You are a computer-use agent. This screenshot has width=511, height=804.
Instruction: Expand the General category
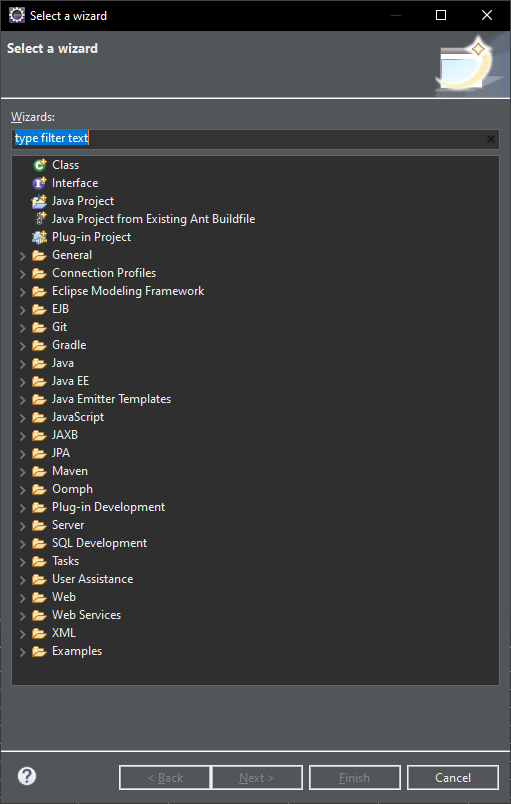tap(23, 255)
